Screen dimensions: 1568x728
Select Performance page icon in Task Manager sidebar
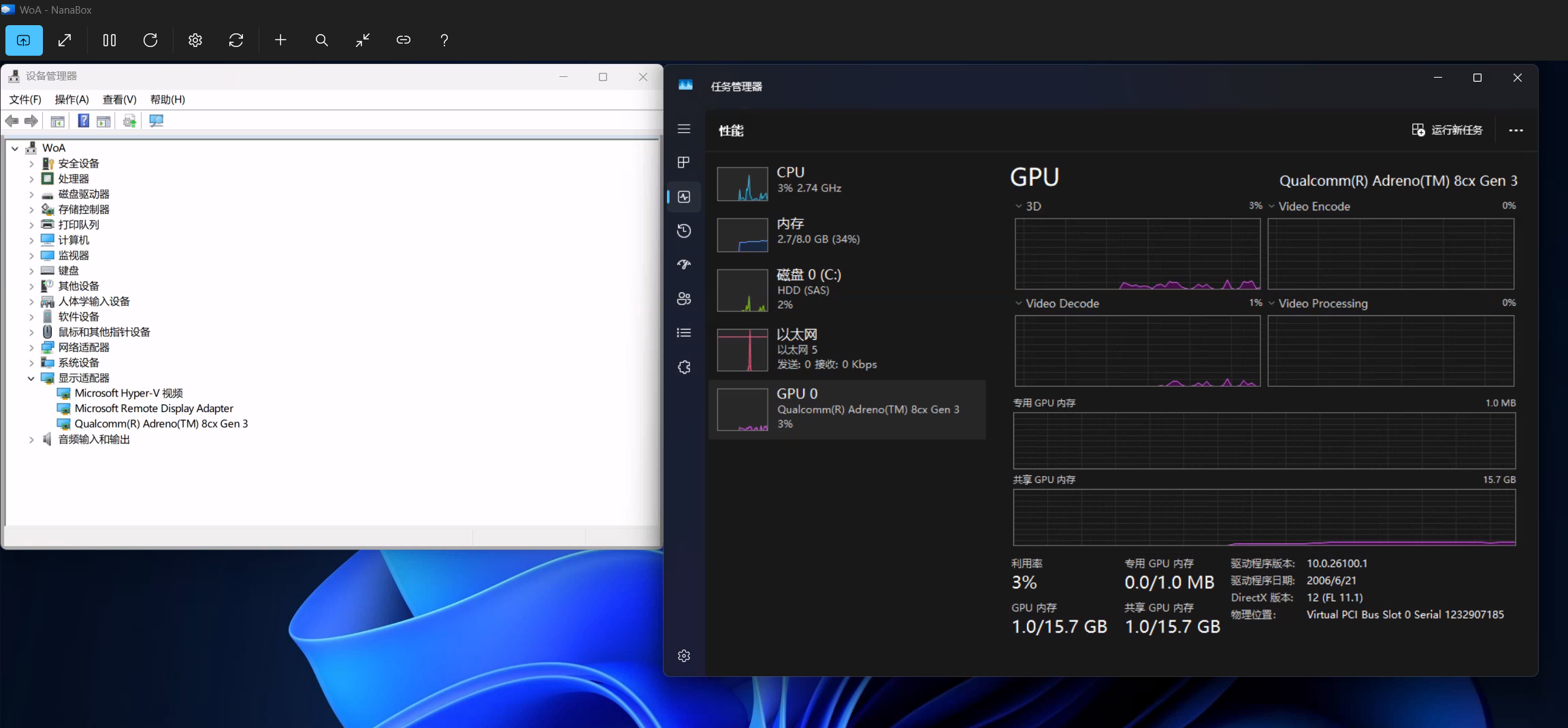coord(684,197)
